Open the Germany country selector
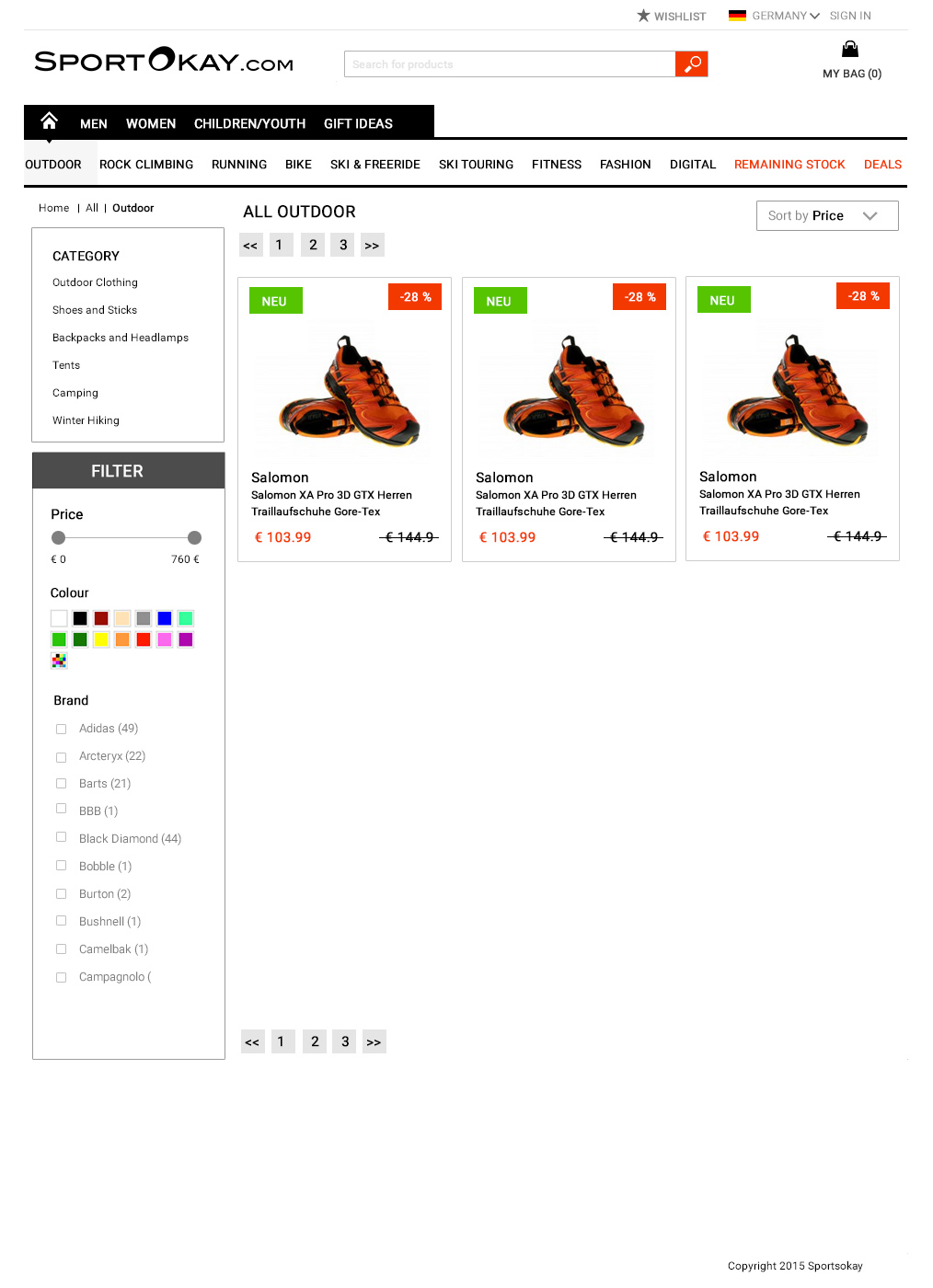The height and width of the screenshot is (1288, 933). click(x=786, y=16)
